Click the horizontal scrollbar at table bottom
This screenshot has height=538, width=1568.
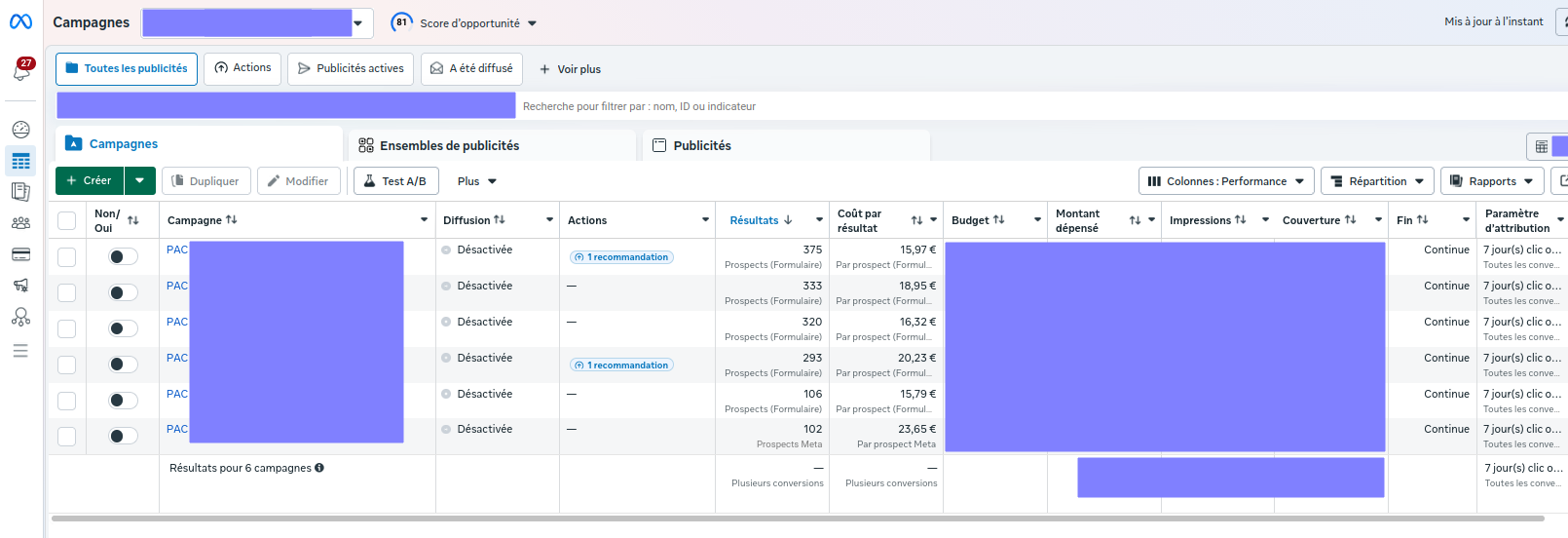tap(797, 519)
